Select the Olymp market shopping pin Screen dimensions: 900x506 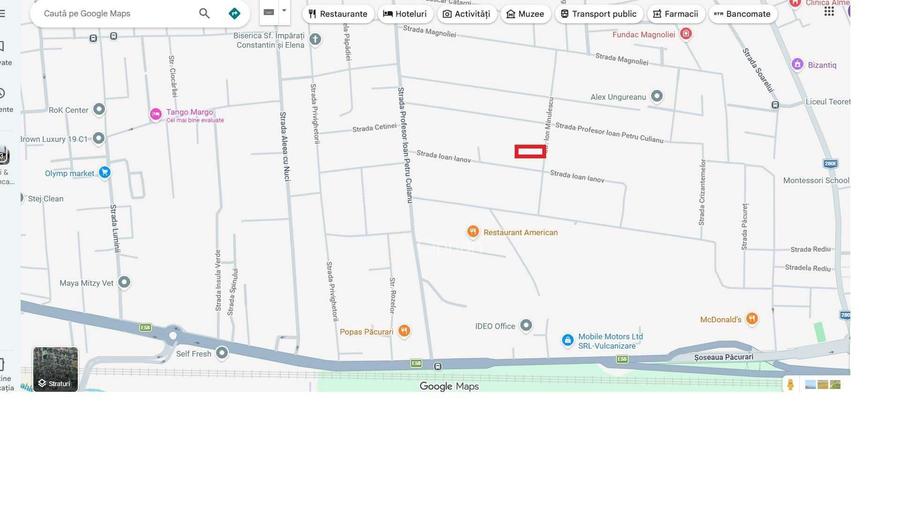[x=105, y=172]
